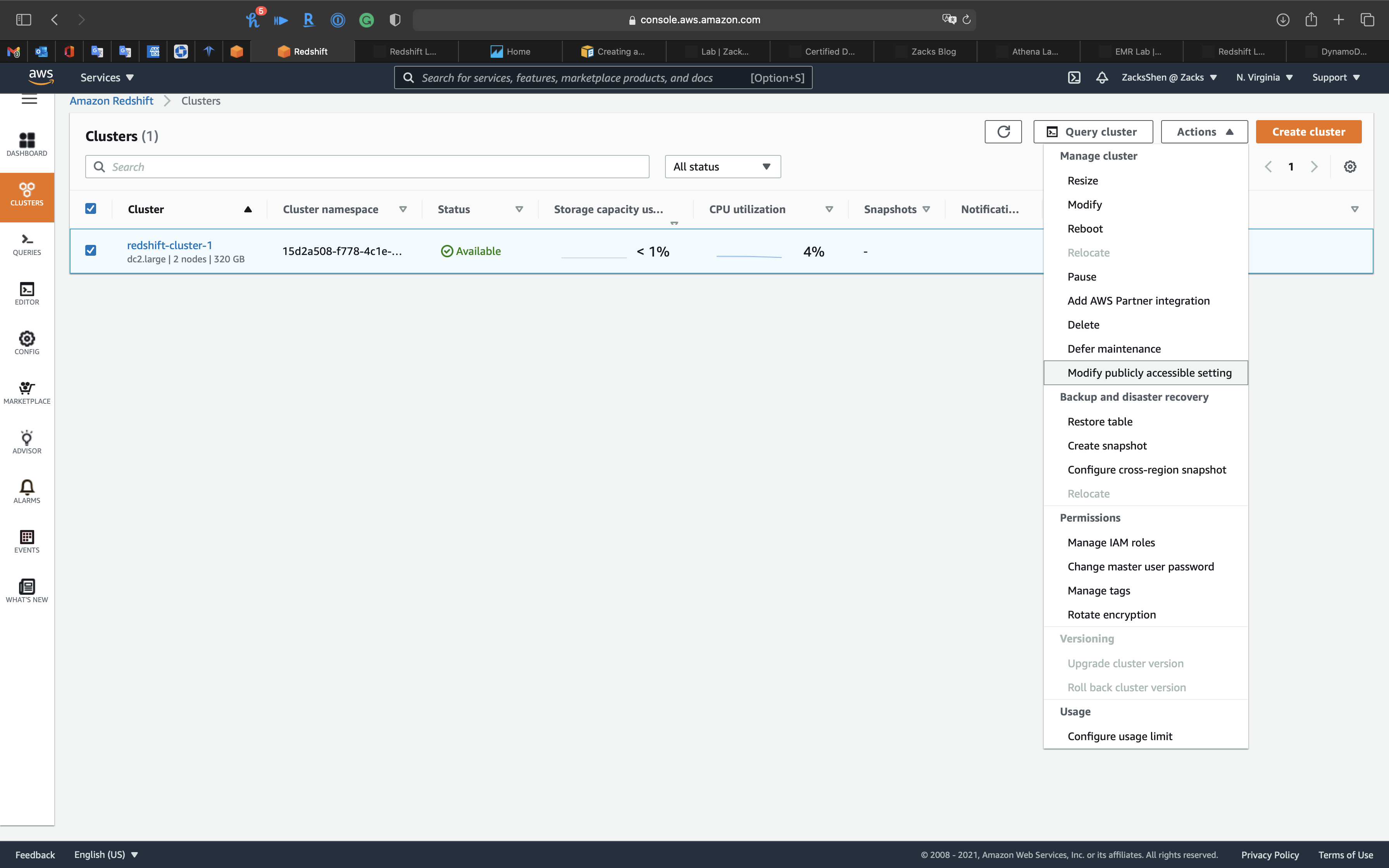
Task: Choose Modify publicly accessible setting
Action: (x=1149, y=373)
